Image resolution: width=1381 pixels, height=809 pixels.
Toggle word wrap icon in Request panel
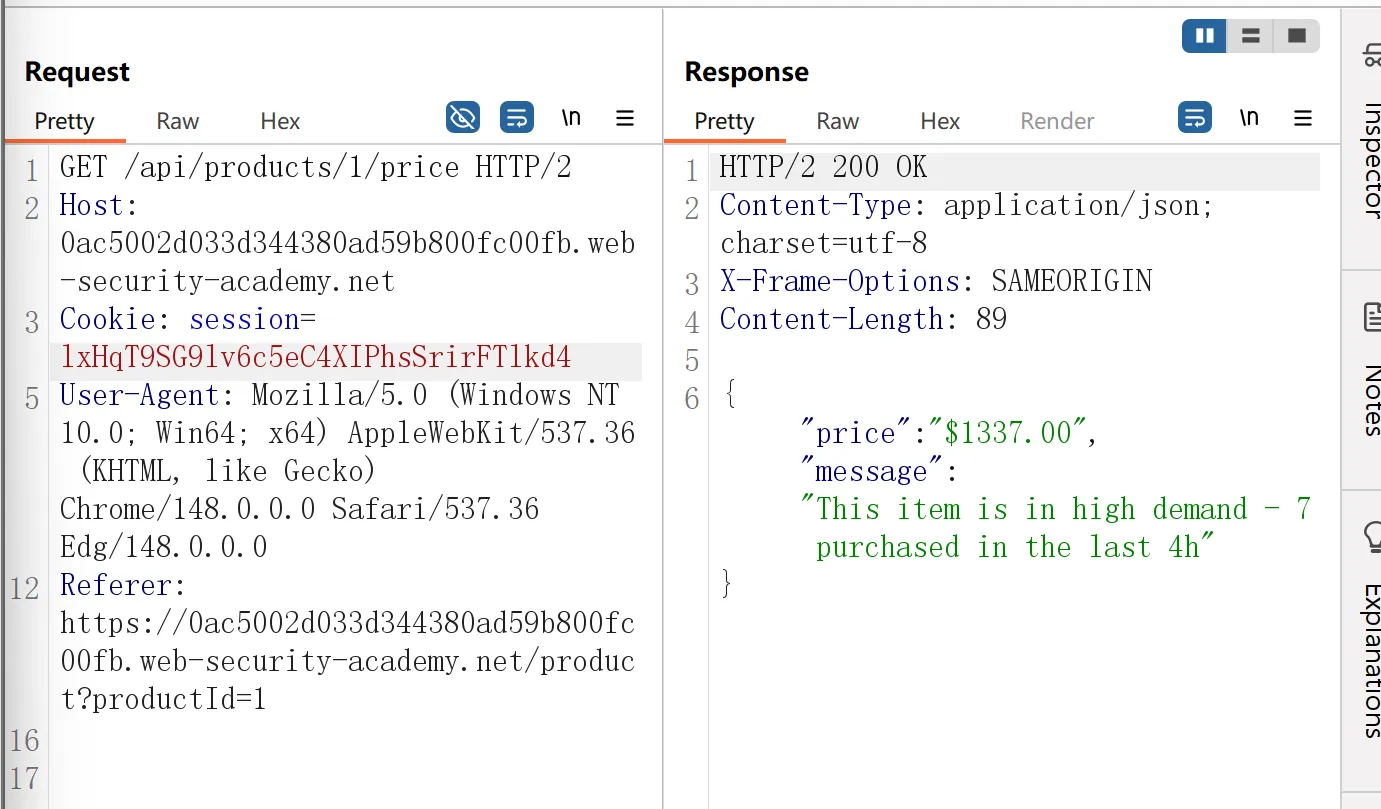point(517,118)
